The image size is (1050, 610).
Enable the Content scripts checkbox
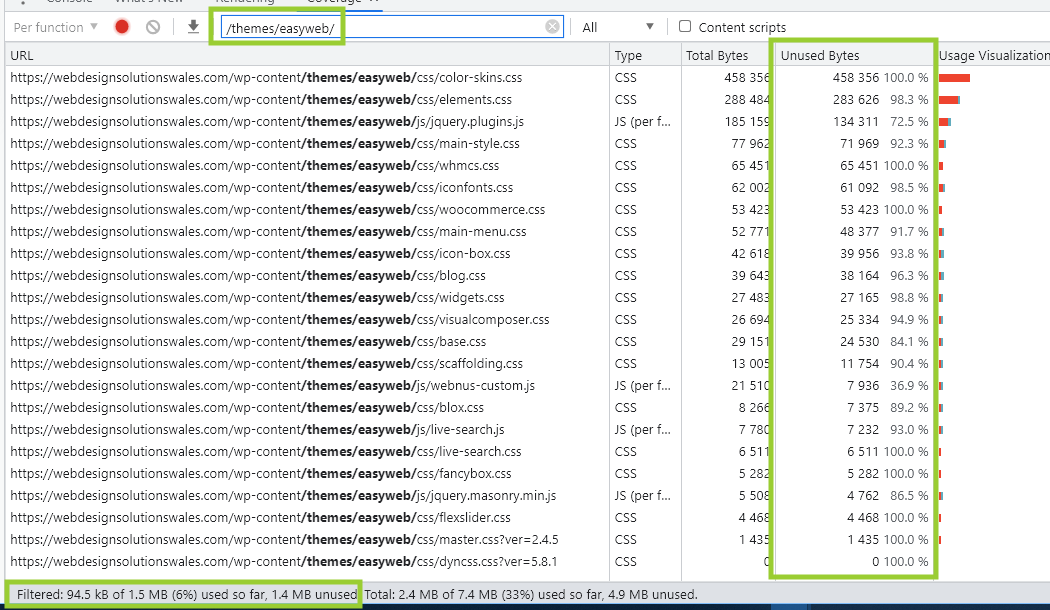684,26
